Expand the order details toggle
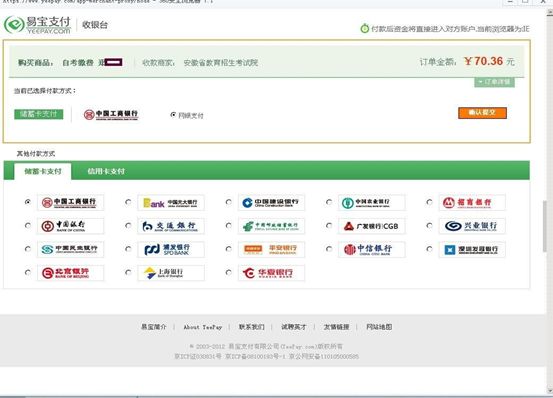 coord(494,82)
